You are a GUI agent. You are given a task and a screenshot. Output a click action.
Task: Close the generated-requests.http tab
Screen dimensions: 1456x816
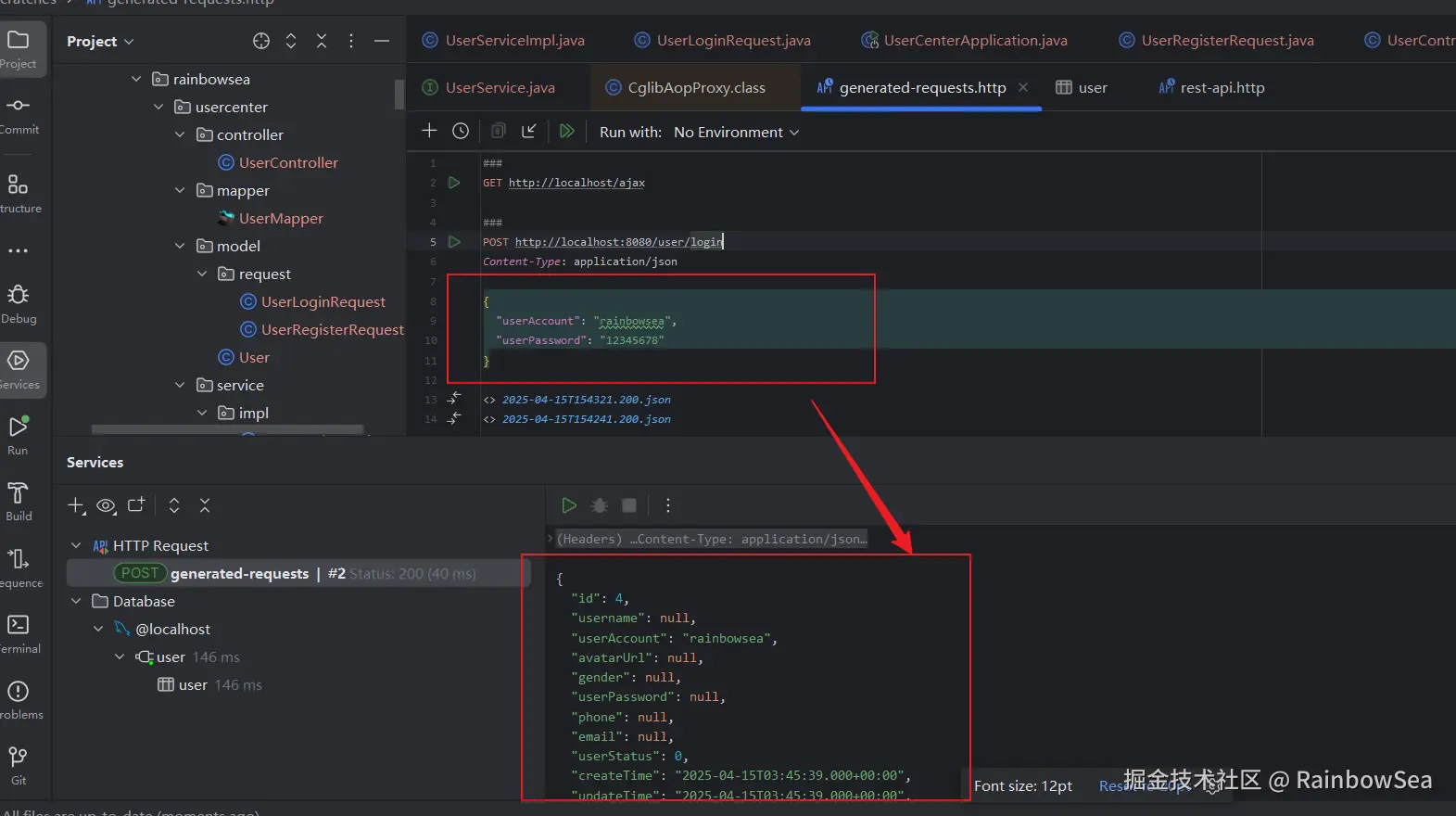point(1023,87)
